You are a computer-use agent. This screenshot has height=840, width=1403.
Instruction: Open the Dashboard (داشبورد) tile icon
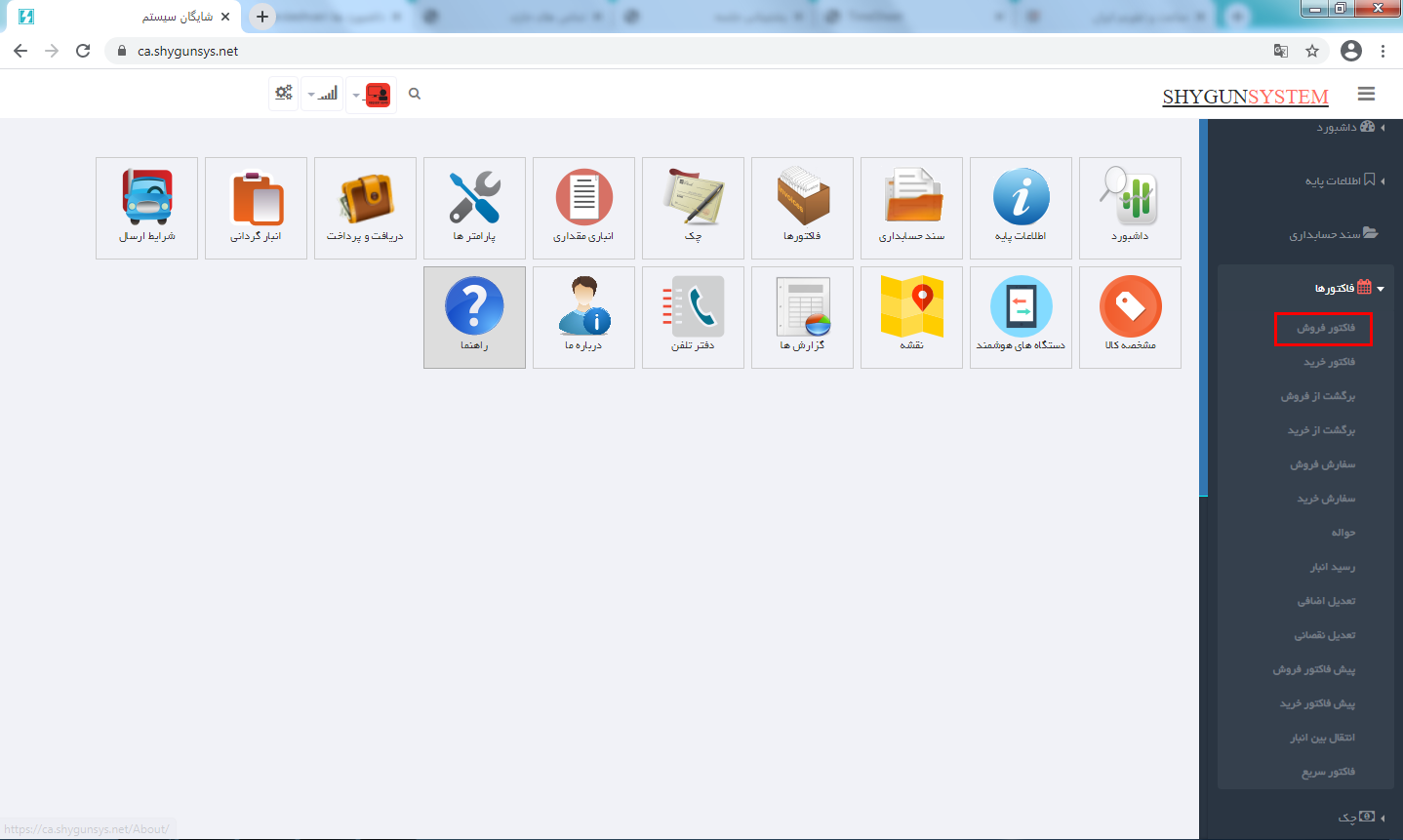(1130, 198)
